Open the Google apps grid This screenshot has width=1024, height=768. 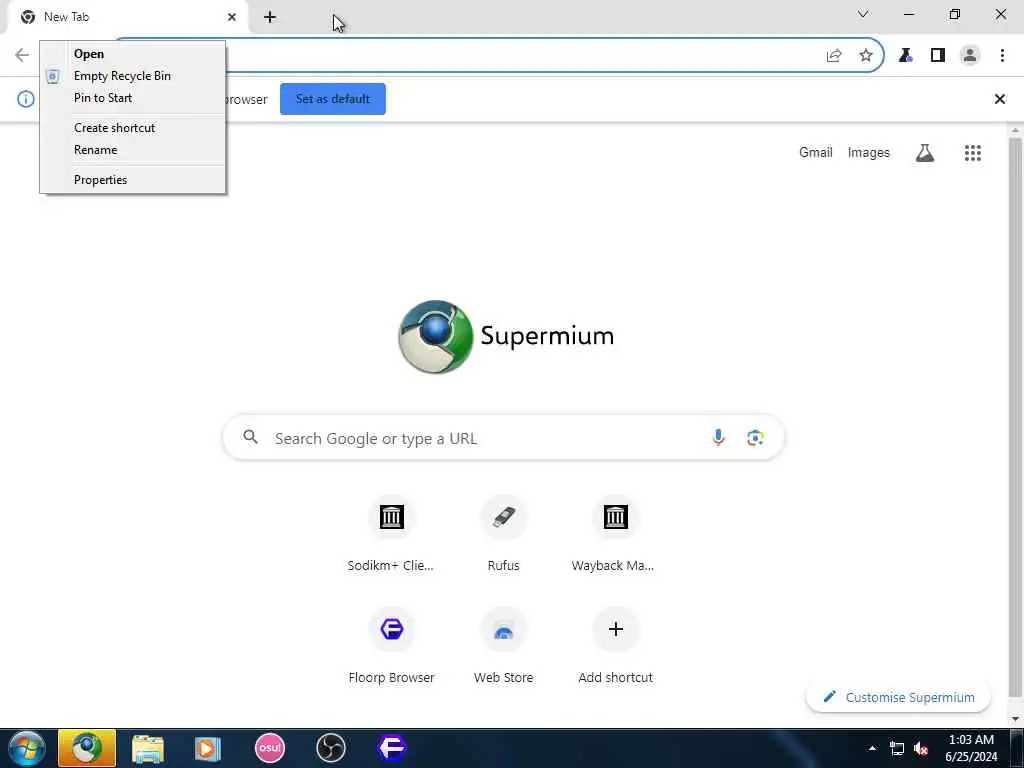pyautogui.click(x=972, y=153)
